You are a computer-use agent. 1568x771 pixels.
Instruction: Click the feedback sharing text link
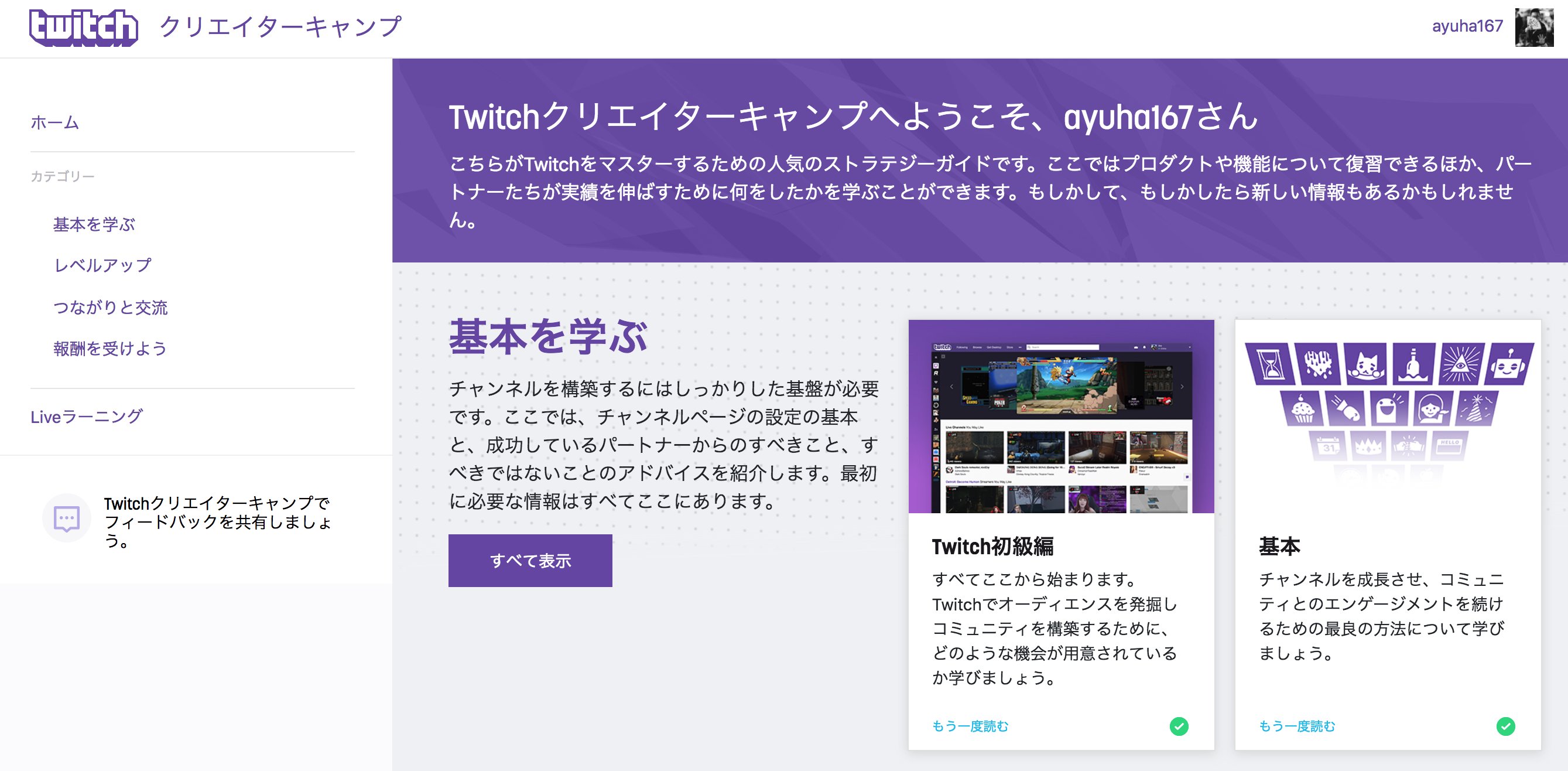[218, 521]
